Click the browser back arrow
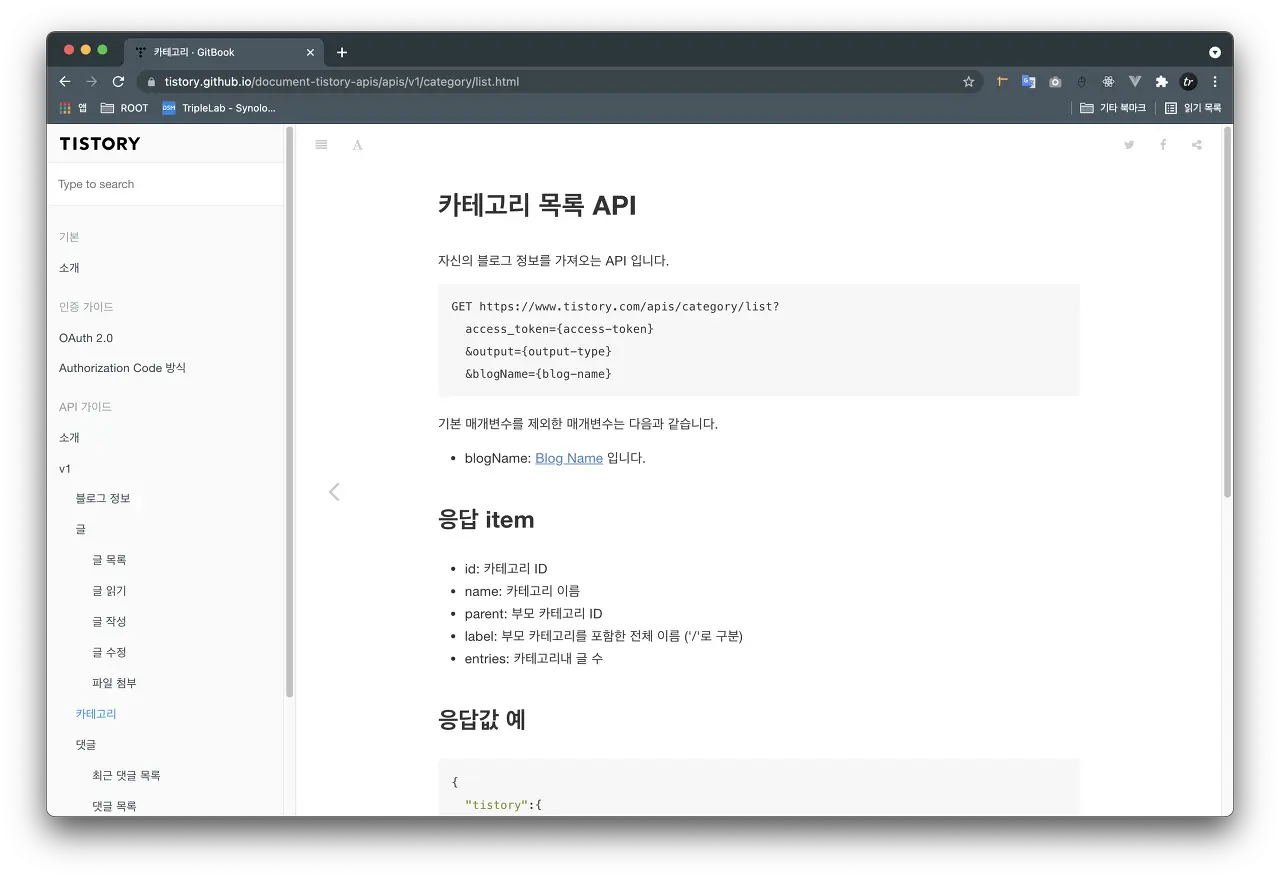1280x878 pixels. (x=65, y=82)
